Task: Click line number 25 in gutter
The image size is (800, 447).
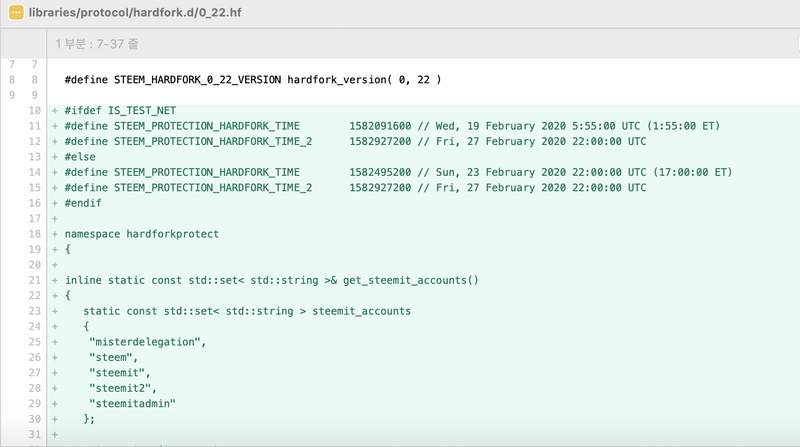Action: click(35, 342)
